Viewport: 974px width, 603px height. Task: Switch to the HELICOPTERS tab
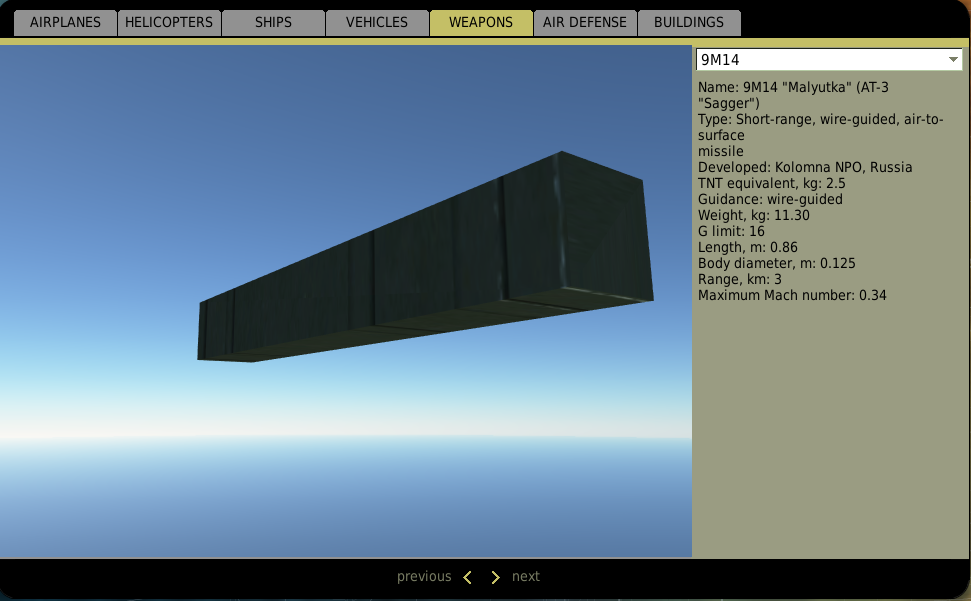[169, 23]
